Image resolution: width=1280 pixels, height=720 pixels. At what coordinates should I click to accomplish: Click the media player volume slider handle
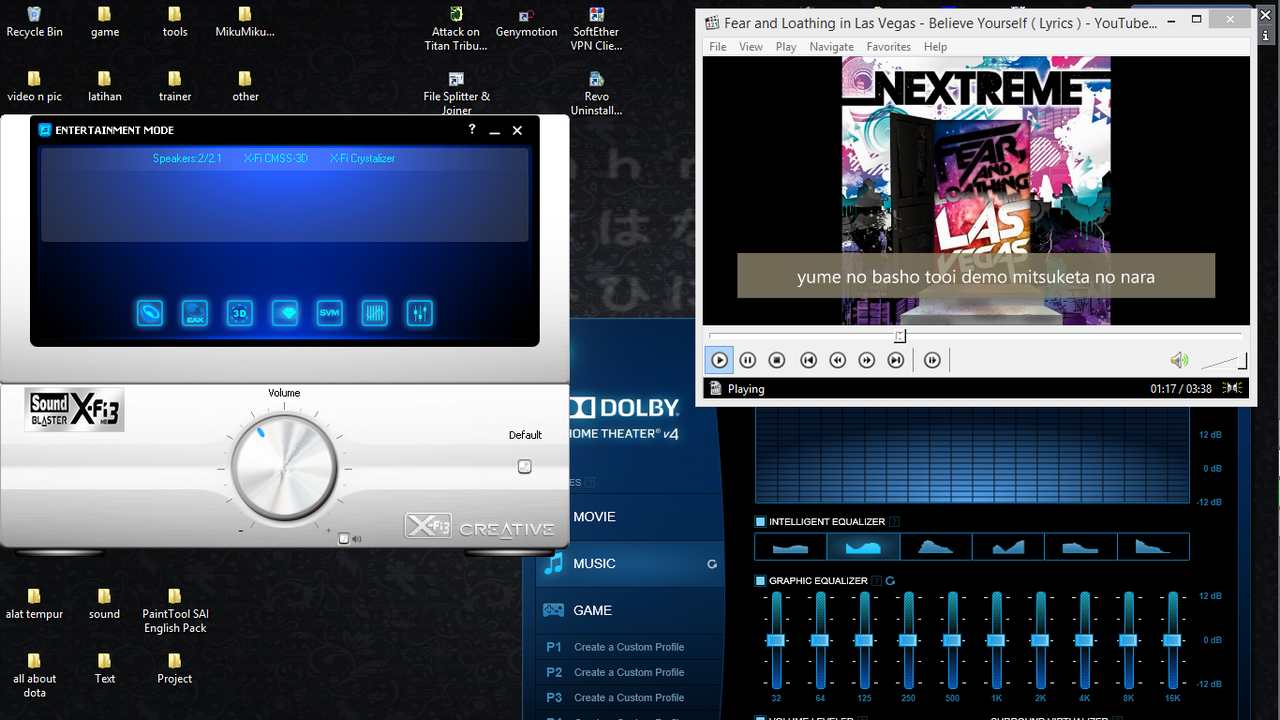pyautogui.click(x=1243, y=360)
